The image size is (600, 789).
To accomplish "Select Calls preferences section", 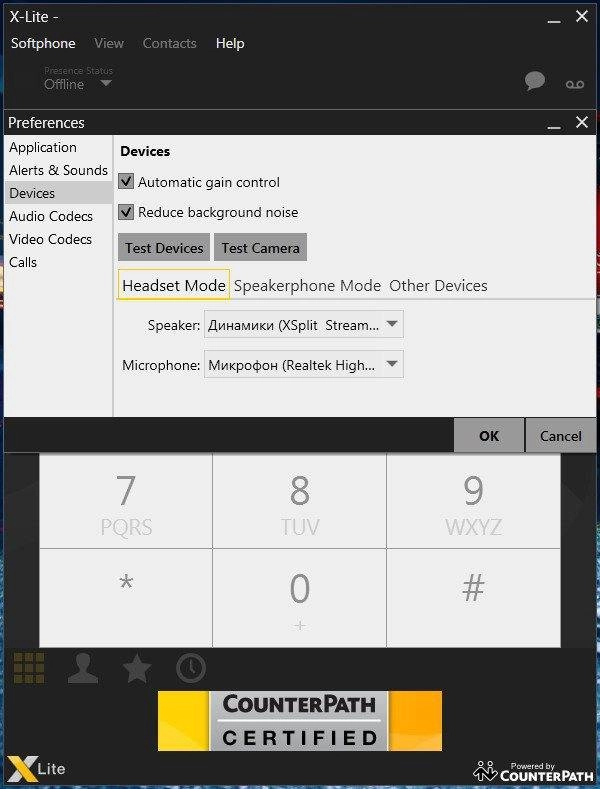I will point(58,262).
